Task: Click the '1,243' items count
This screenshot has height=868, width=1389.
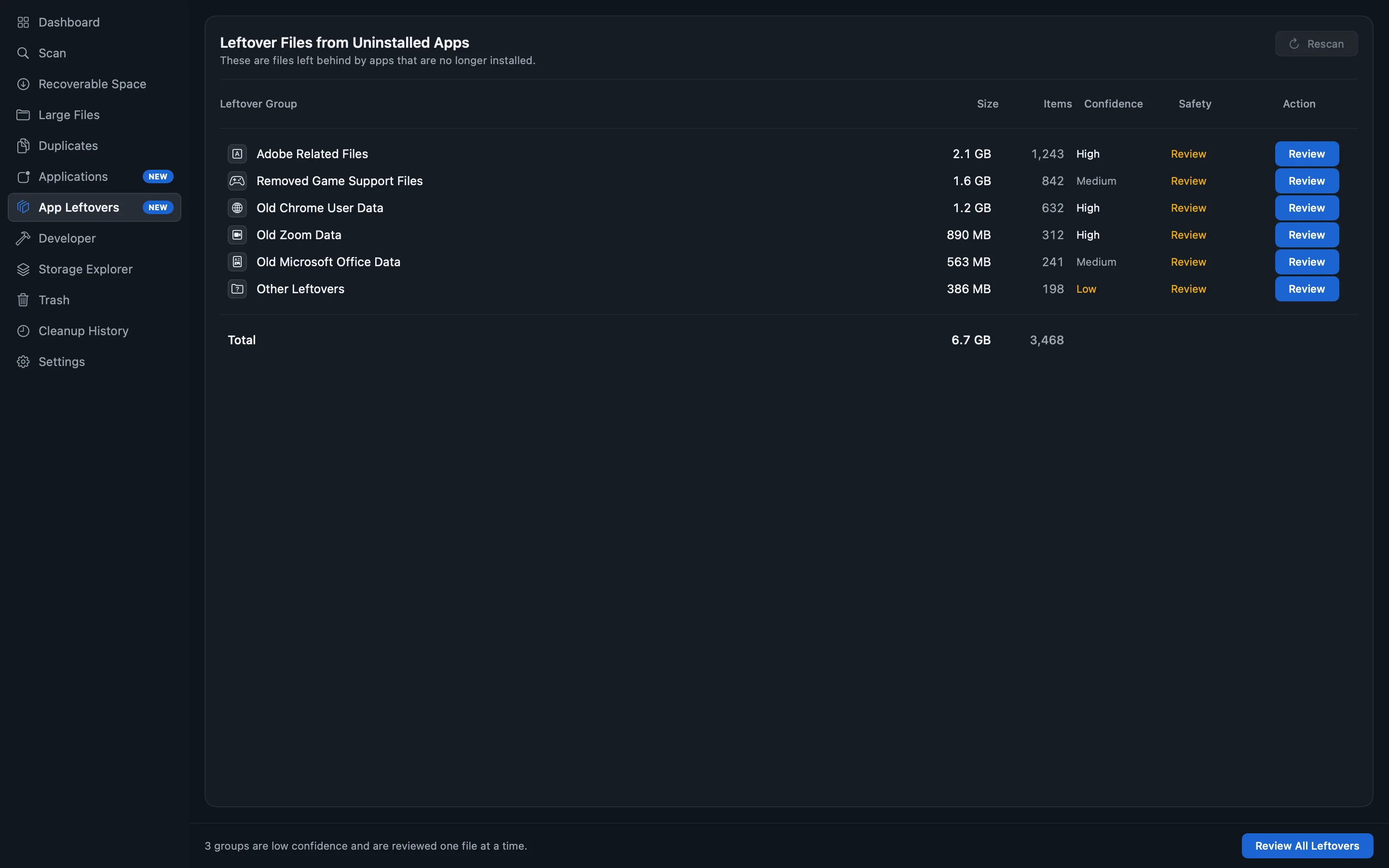Action: (1047, 154)
